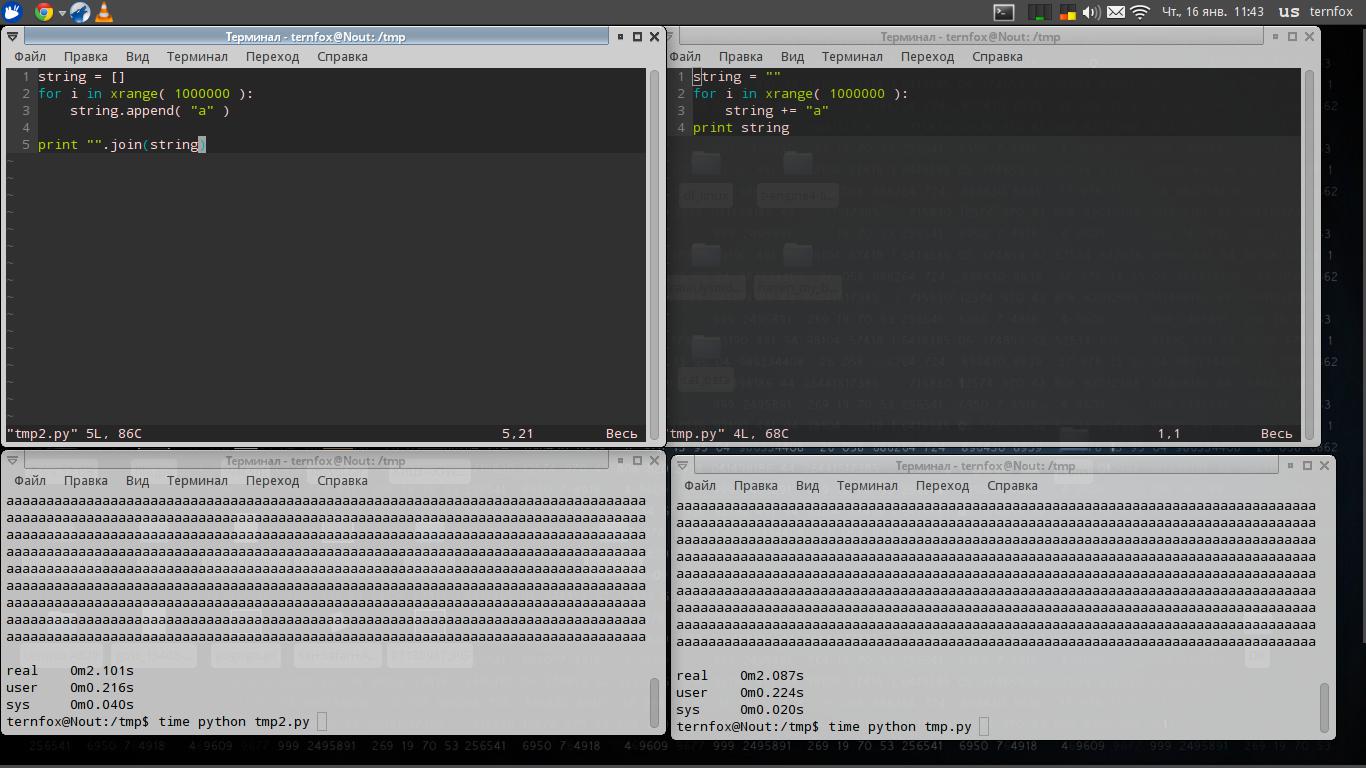Image resolution: width=1366 pixels, height=768 pixels.
Task: Launch VLC media player from panel
Action: pos(104,12)
